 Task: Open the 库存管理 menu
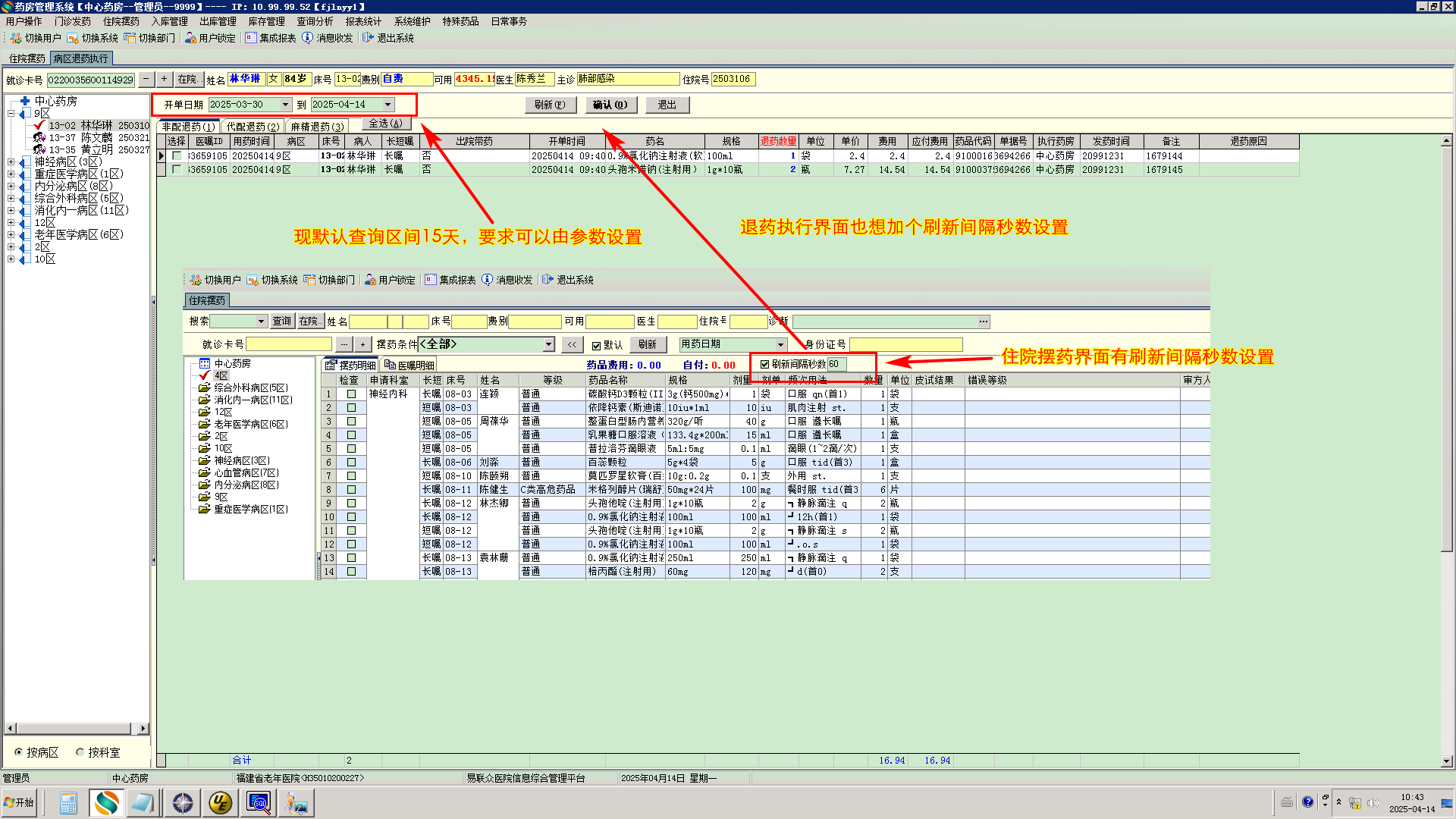tap(266, 21)
